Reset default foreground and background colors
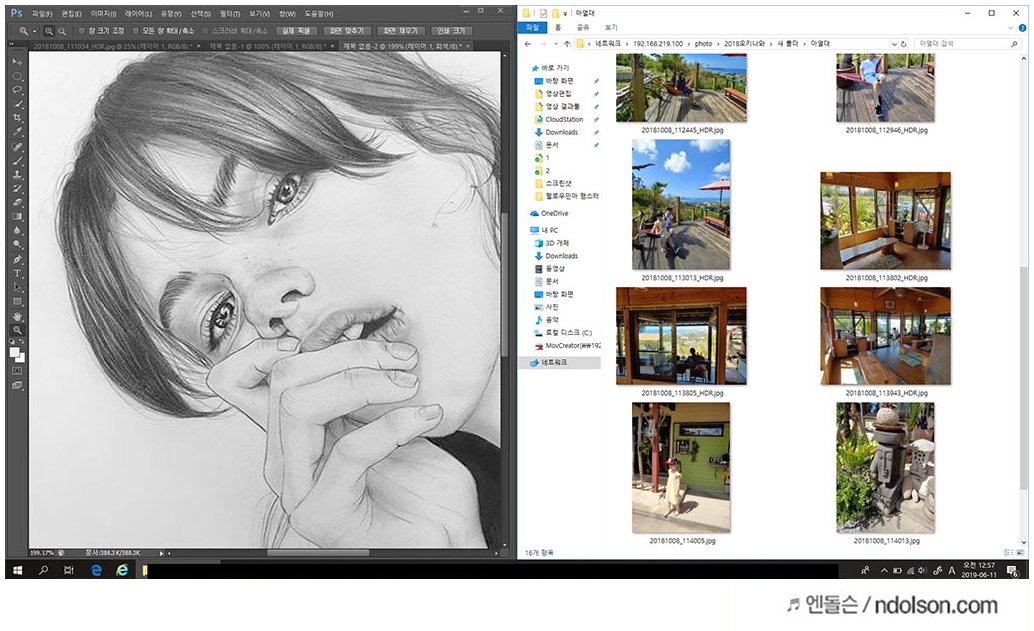The width and height of the screenshot is (1034, 631). [13, 342]
